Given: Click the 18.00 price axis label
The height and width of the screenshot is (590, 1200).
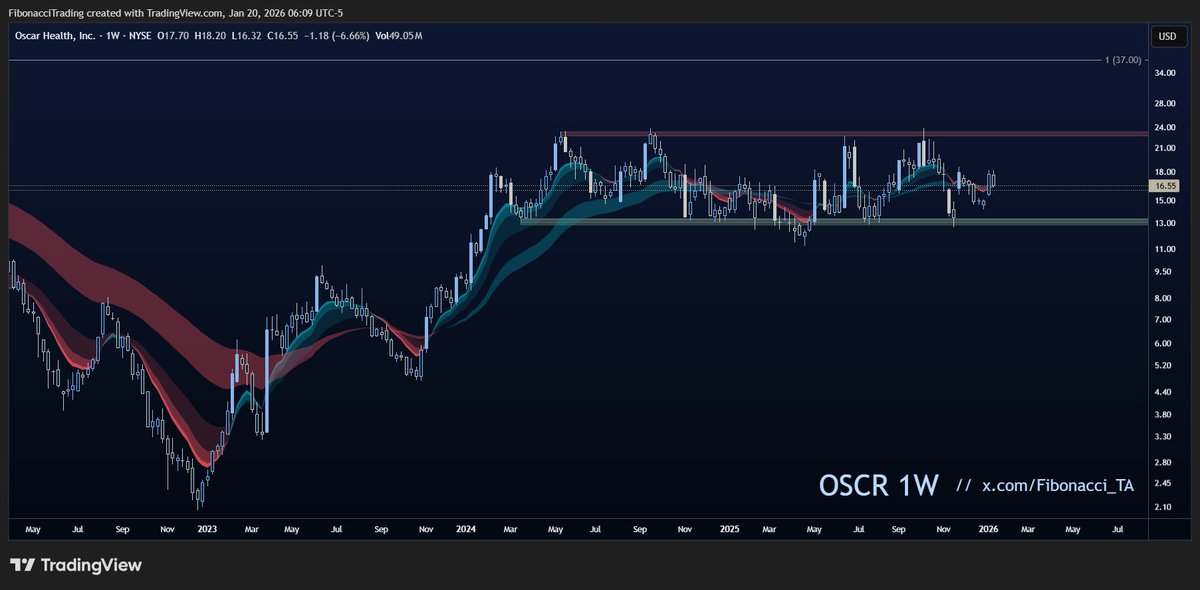Looking at the screenshot, I should tap(1165, 172).
